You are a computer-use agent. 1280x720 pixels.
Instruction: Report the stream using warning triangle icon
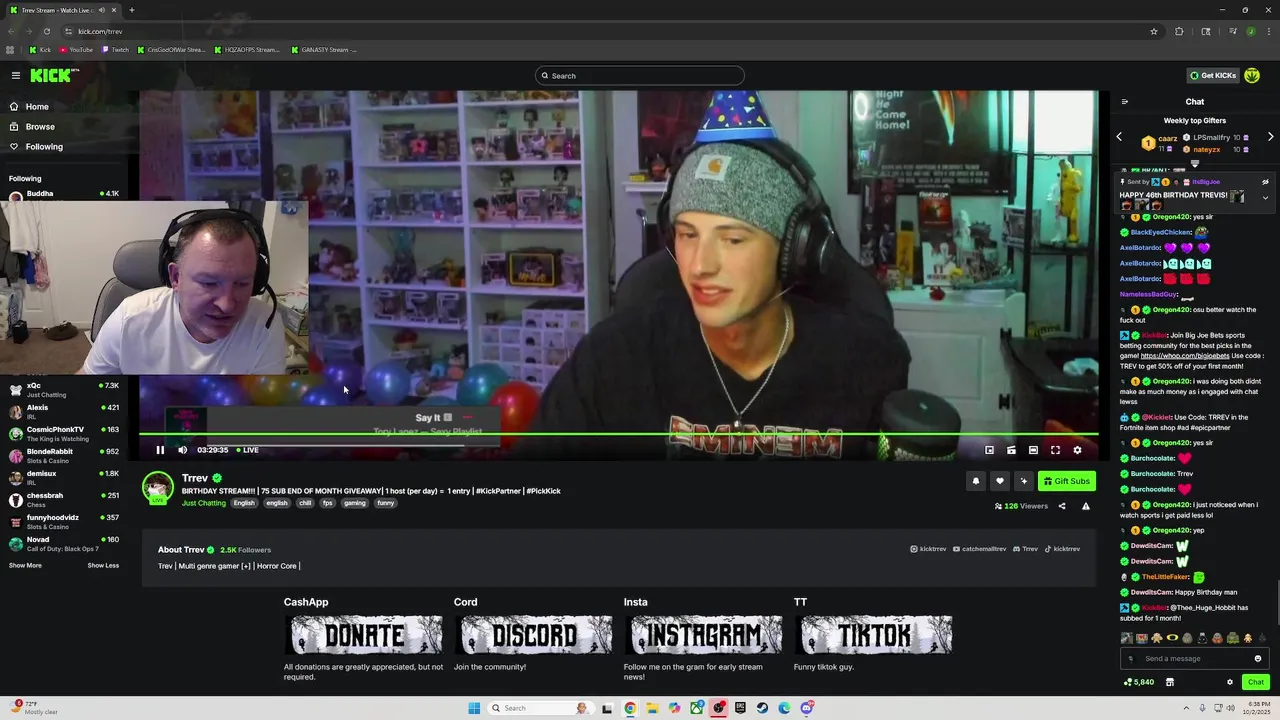coord(1086,506)
